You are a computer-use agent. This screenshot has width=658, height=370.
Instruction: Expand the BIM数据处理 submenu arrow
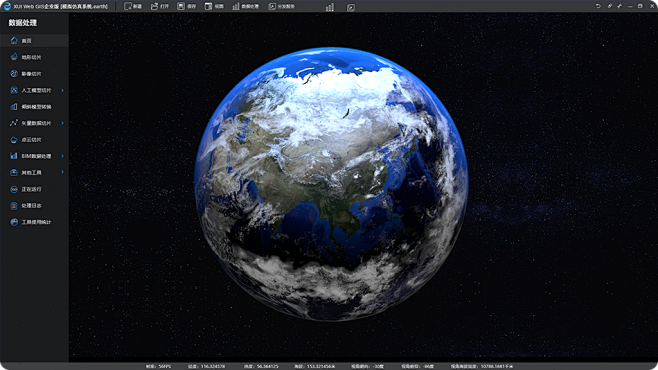click(63, 156)
